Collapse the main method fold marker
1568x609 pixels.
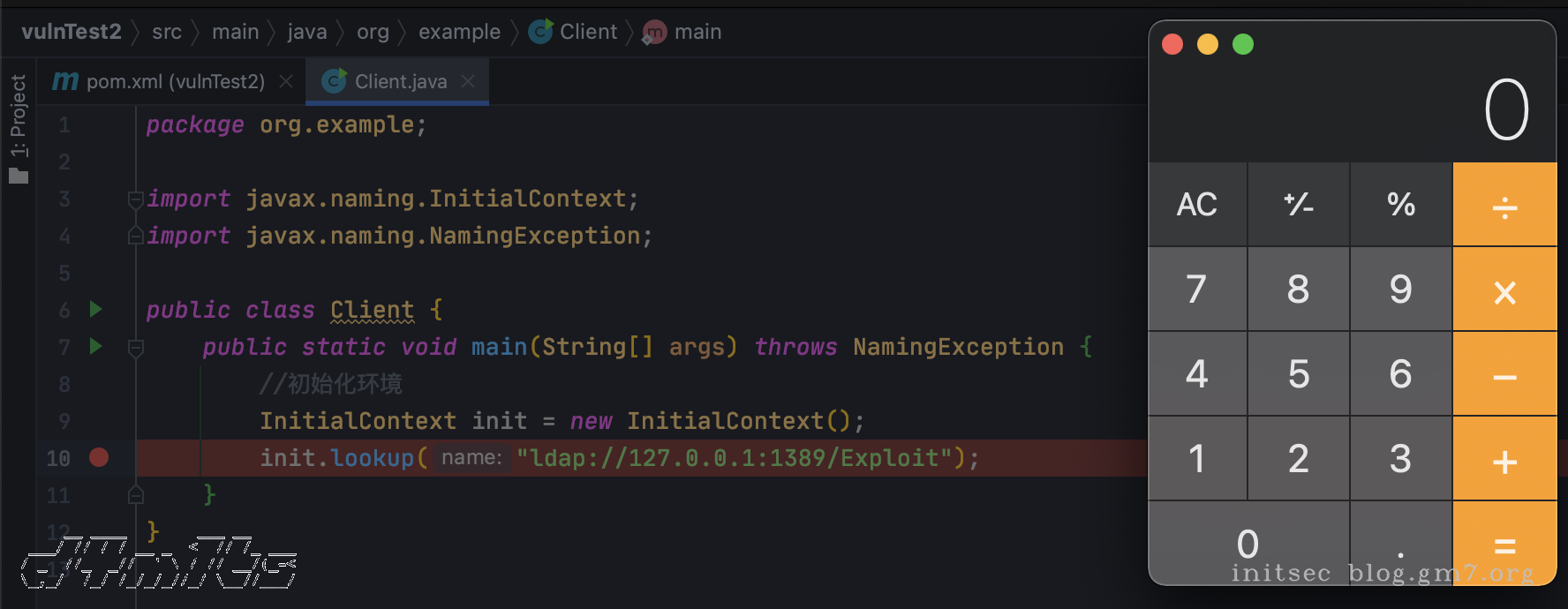click(x=135, y=348)
